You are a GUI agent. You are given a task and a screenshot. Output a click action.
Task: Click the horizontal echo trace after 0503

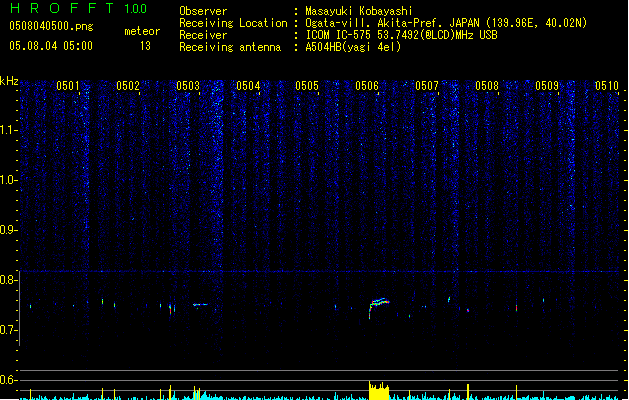click(200, 305)
